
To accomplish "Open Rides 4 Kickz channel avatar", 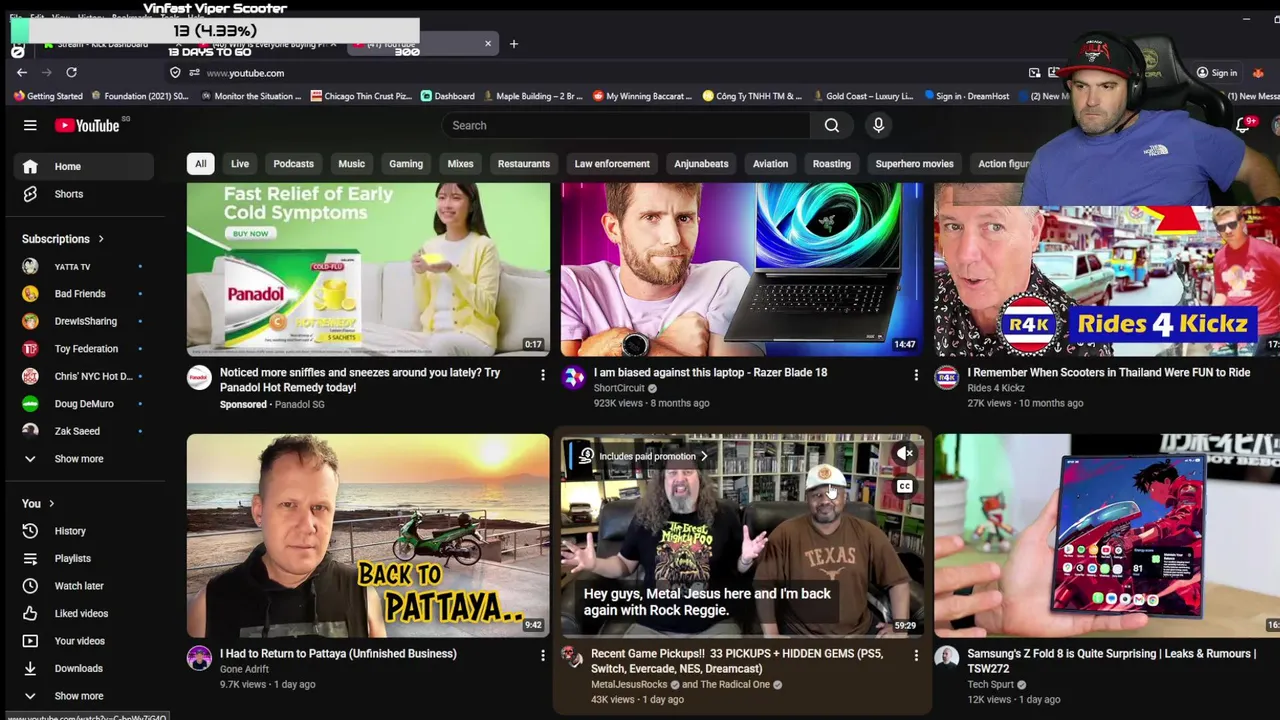I will 946,377.
